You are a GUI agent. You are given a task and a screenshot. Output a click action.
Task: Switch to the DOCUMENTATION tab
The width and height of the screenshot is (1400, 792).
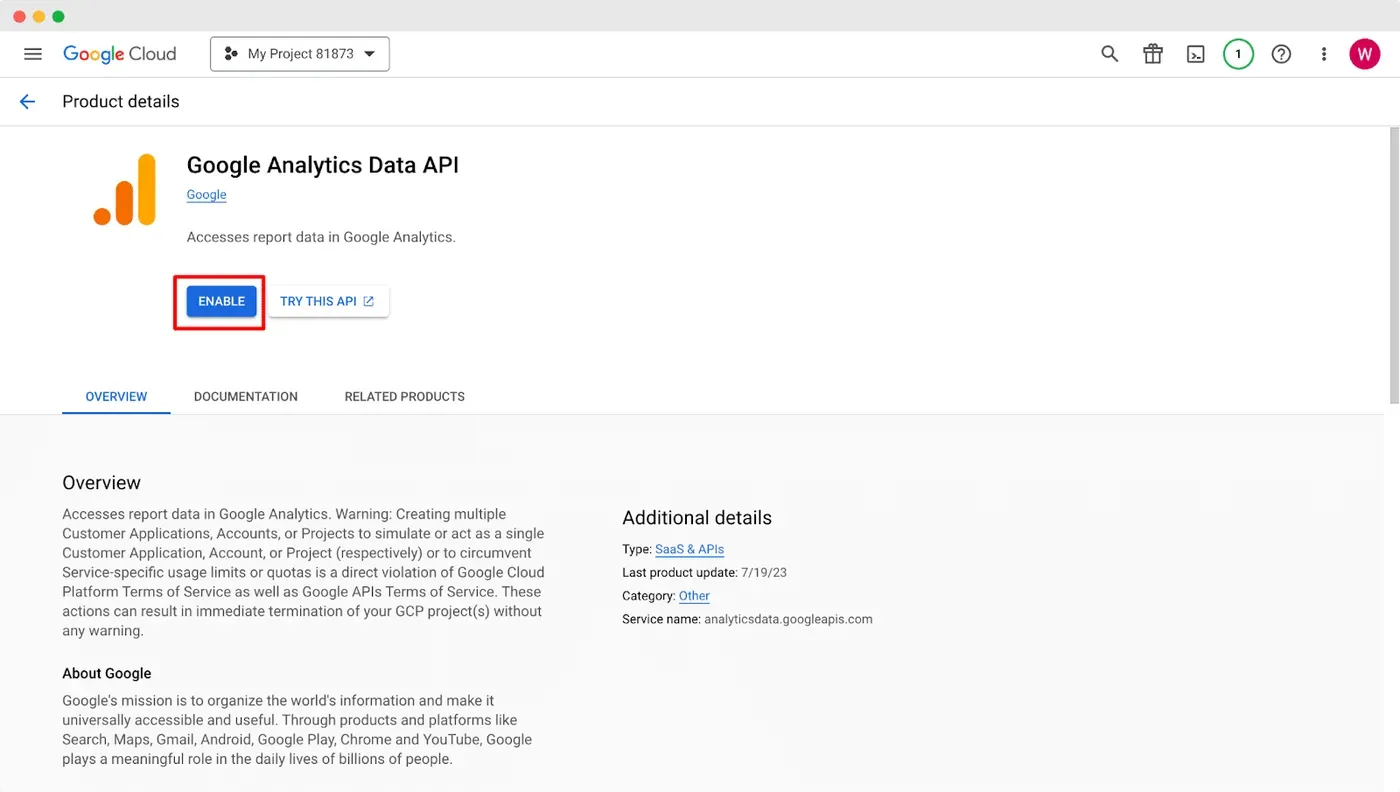click(246, 396)
